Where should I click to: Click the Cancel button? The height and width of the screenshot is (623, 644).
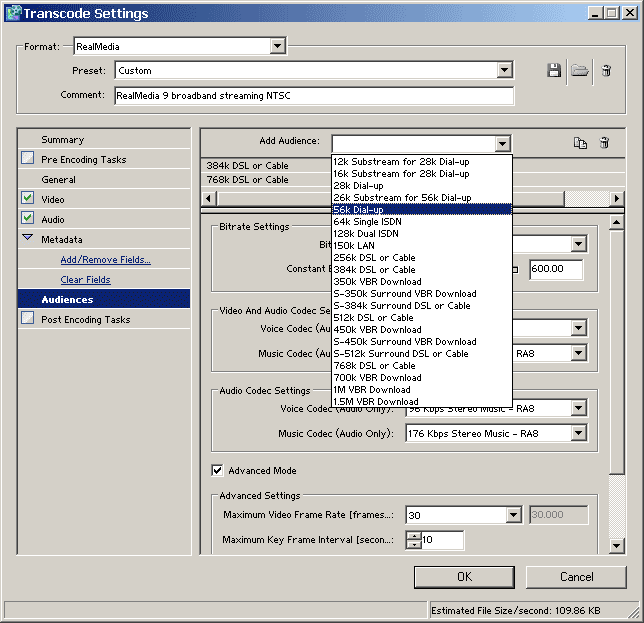click(576, 577)
